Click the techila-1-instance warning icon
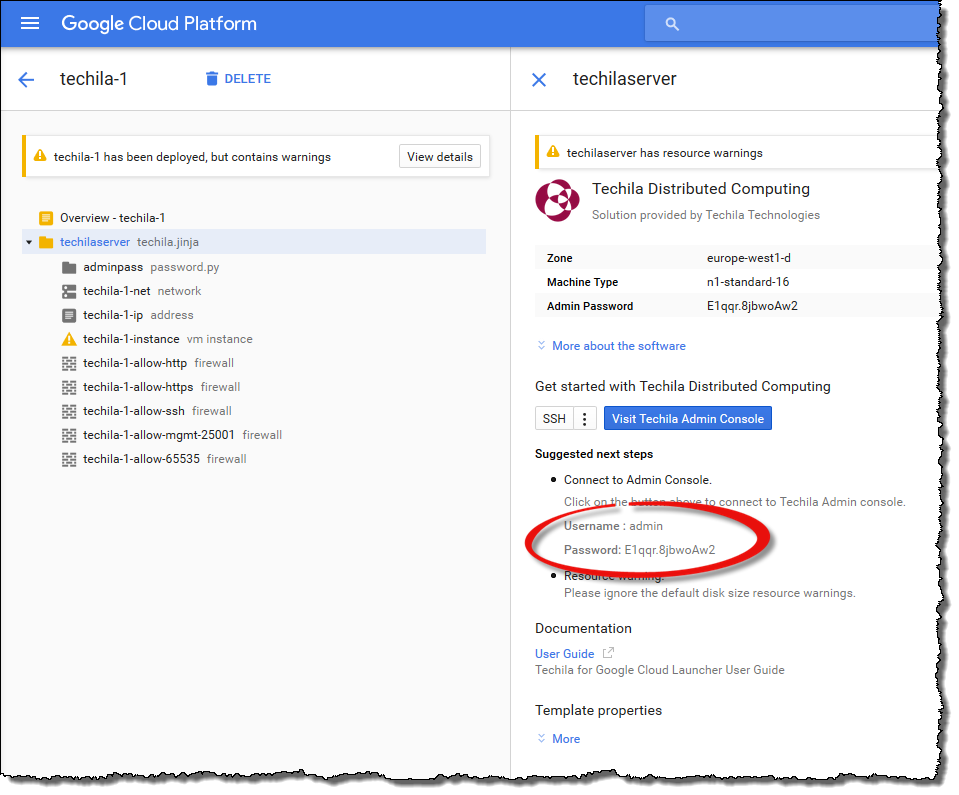This screenshot has width=959, height=795. click(x=69, y=339)
